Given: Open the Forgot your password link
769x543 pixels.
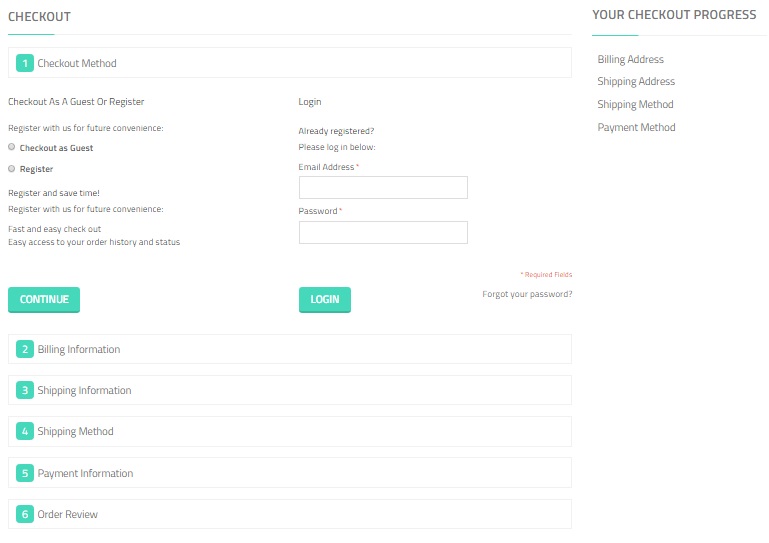Looking at the screenshot, I should 527,294.
